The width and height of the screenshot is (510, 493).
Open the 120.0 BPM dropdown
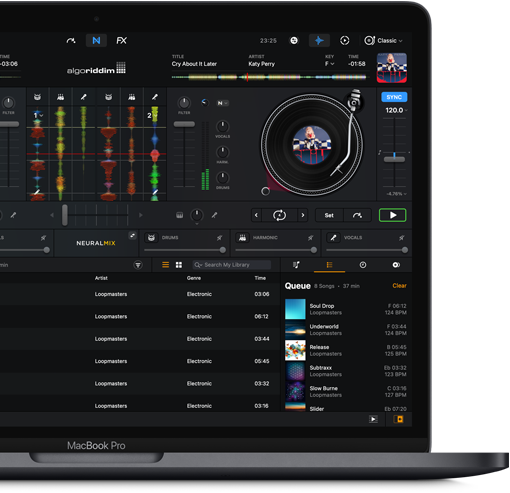click(x=396, y=110)
